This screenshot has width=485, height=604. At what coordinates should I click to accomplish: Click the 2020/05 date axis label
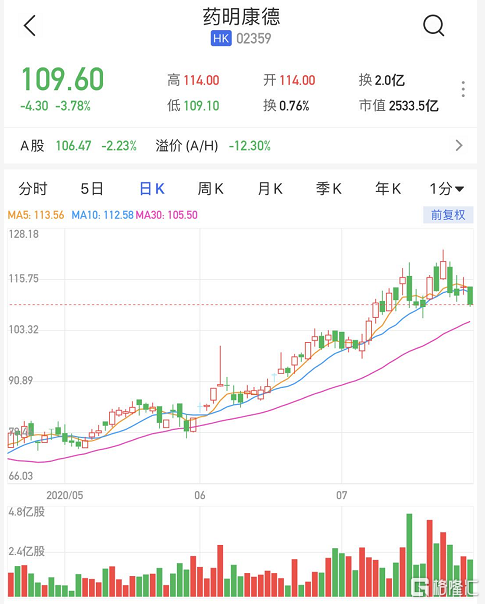(x=65, y=495)
